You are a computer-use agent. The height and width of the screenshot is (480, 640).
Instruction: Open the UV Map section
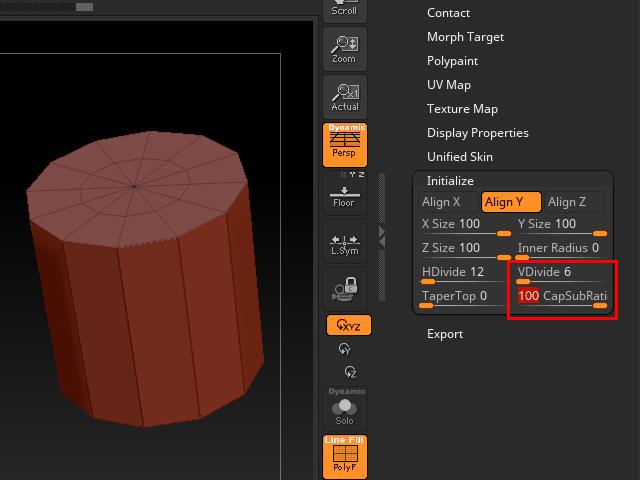(x=448, y=85)
